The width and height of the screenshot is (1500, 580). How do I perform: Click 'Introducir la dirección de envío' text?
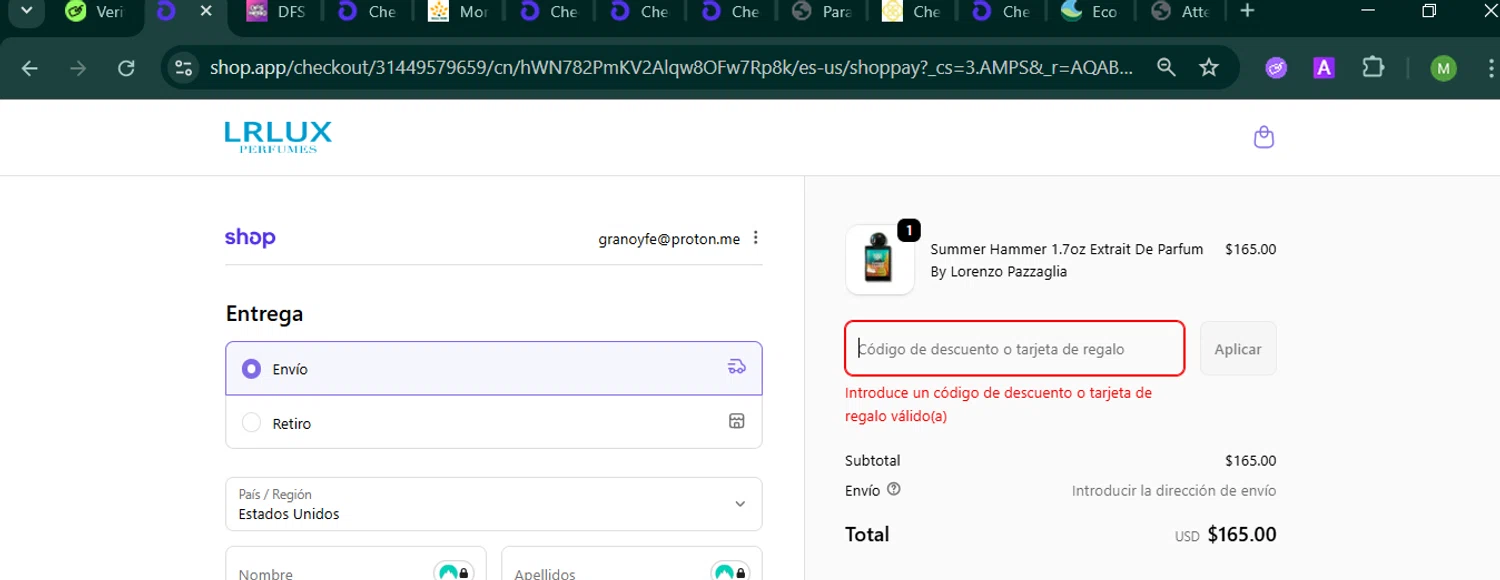pyautogui.click(x=1174, y=491)
